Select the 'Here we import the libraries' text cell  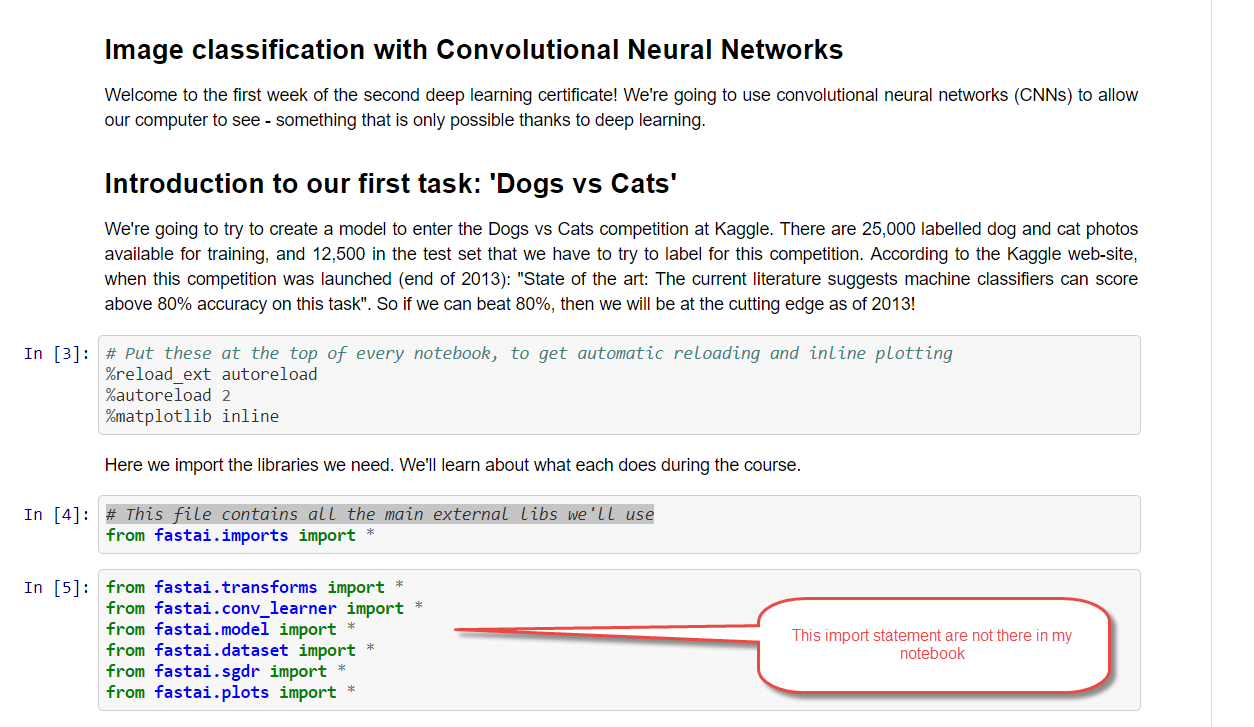(452, 465)
